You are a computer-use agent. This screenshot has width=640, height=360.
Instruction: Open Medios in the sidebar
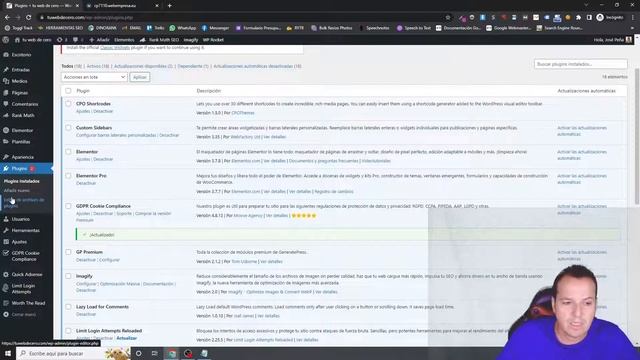19,81
